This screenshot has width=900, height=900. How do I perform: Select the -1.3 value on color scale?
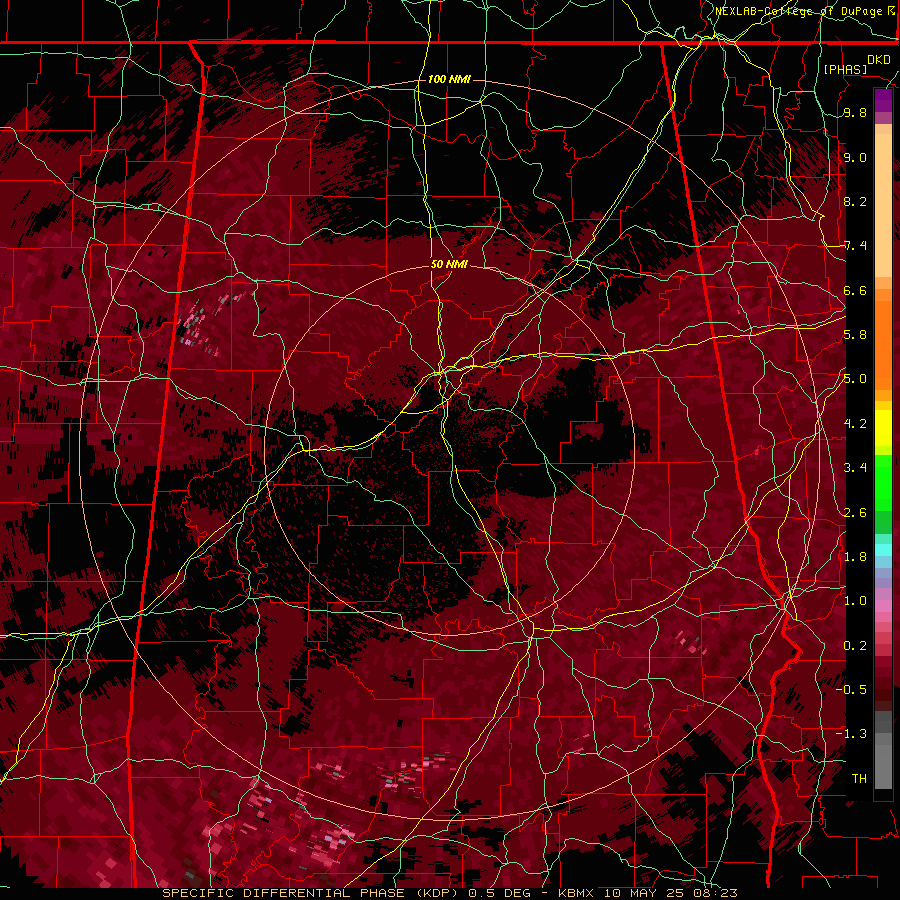point(851,734)
